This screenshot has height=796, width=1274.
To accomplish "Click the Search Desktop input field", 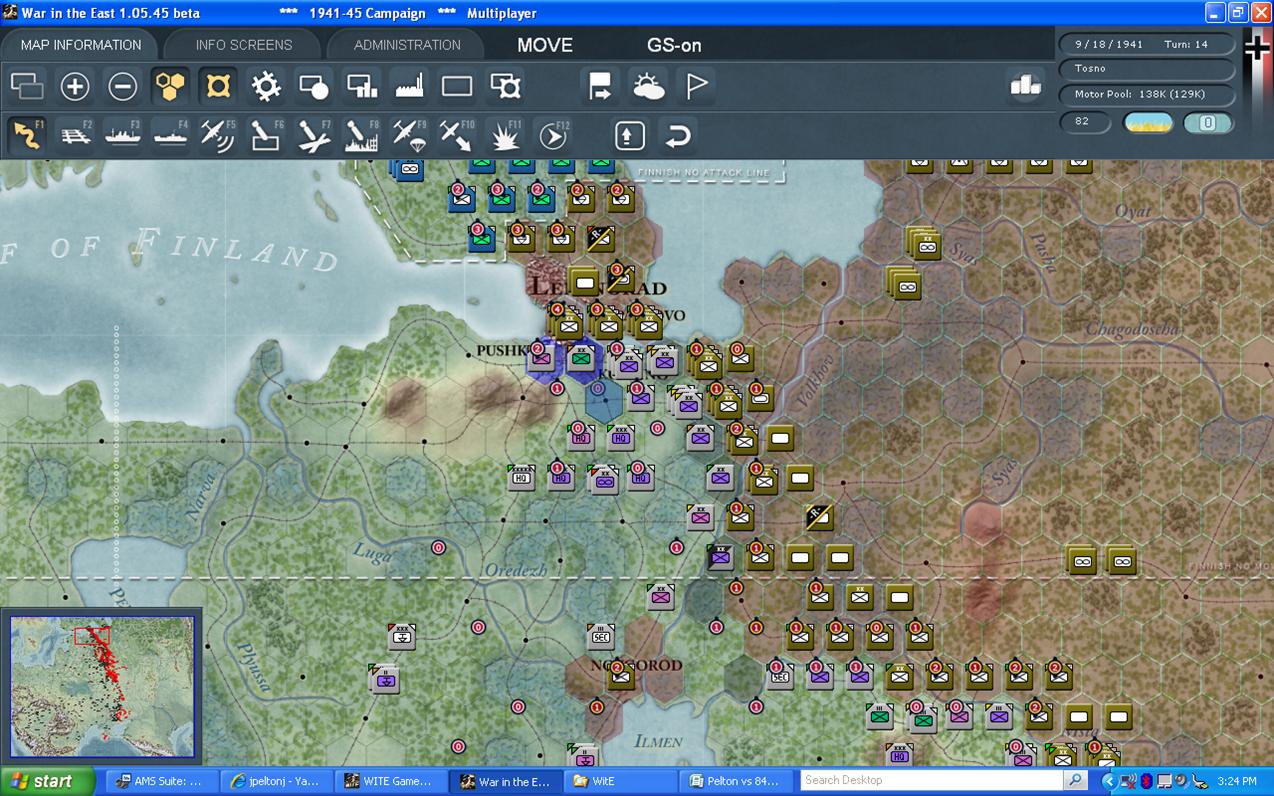I will (x=932, y=780).
